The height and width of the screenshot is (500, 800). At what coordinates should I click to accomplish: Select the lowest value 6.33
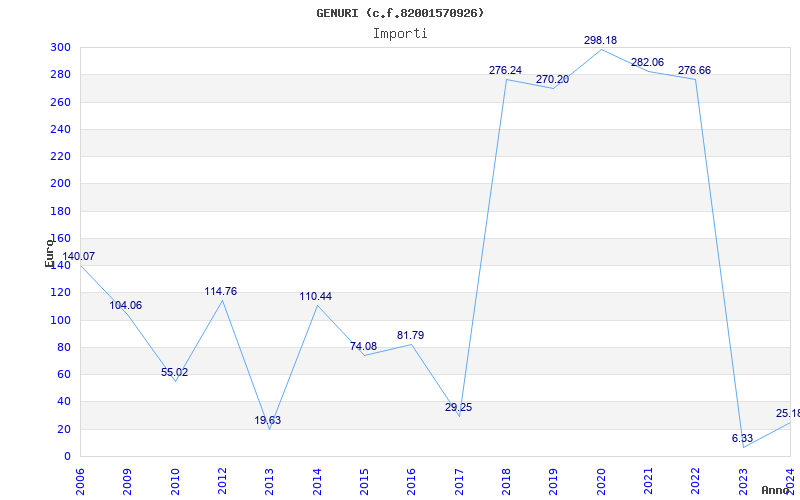click(742, 438)
